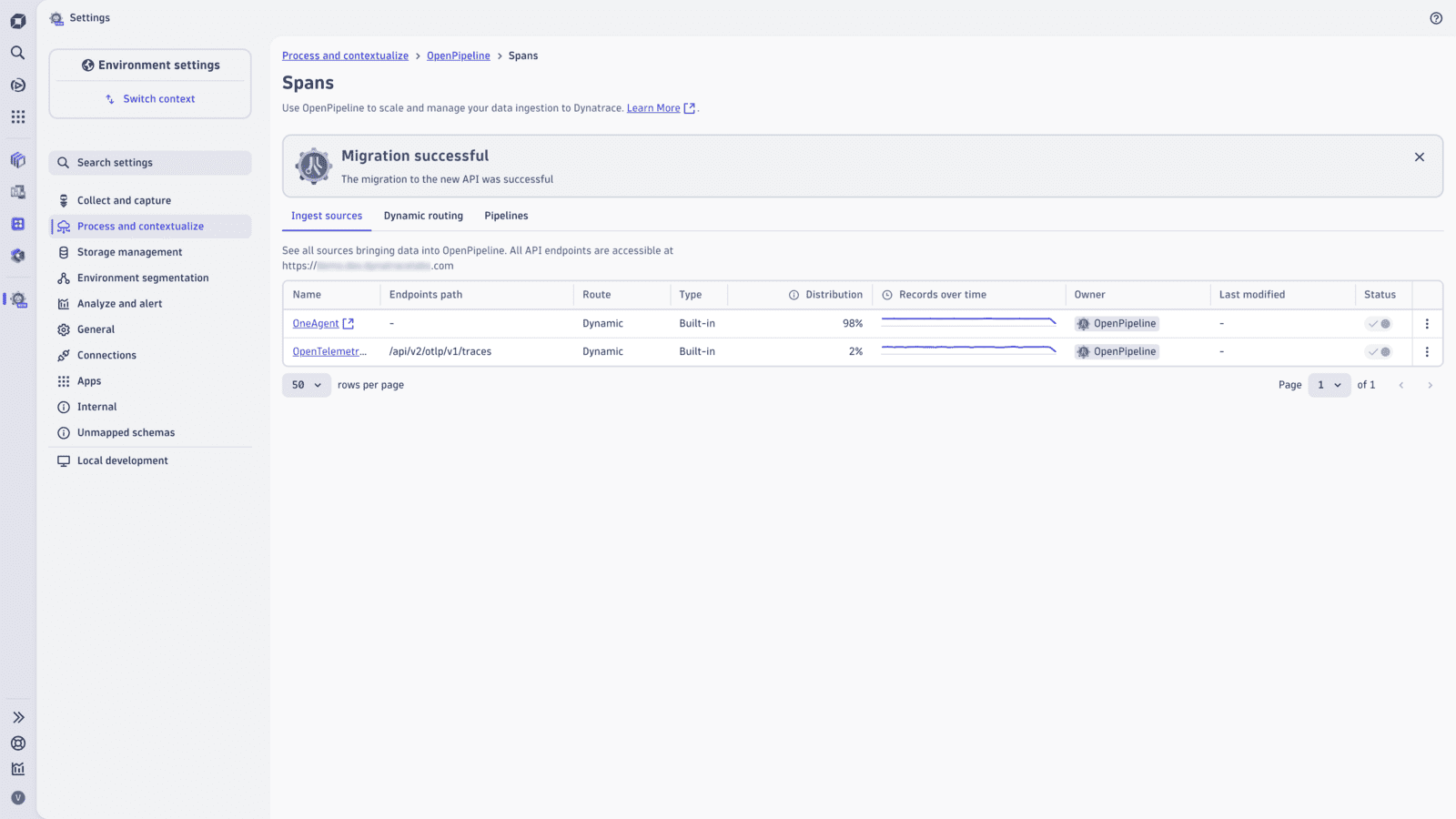Open row actions menu for the OneAgent entry
1456x819 pixels.
[1427, 323]
